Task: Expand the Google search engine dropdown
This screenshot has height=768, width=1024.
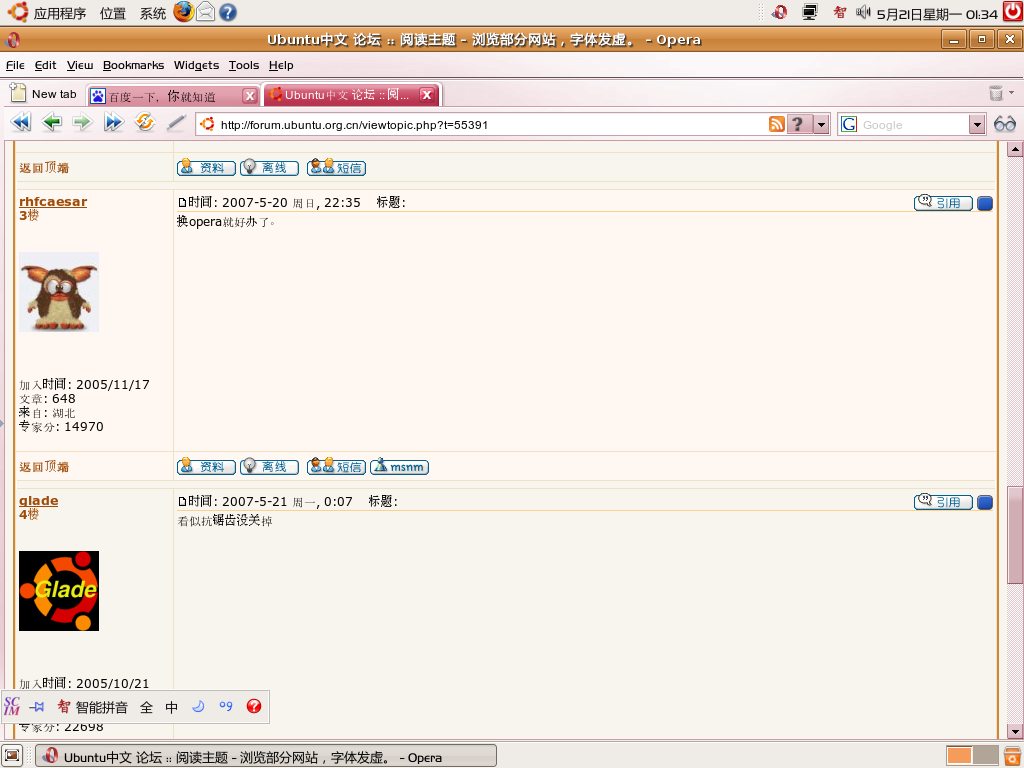Action: pos(977,124)
